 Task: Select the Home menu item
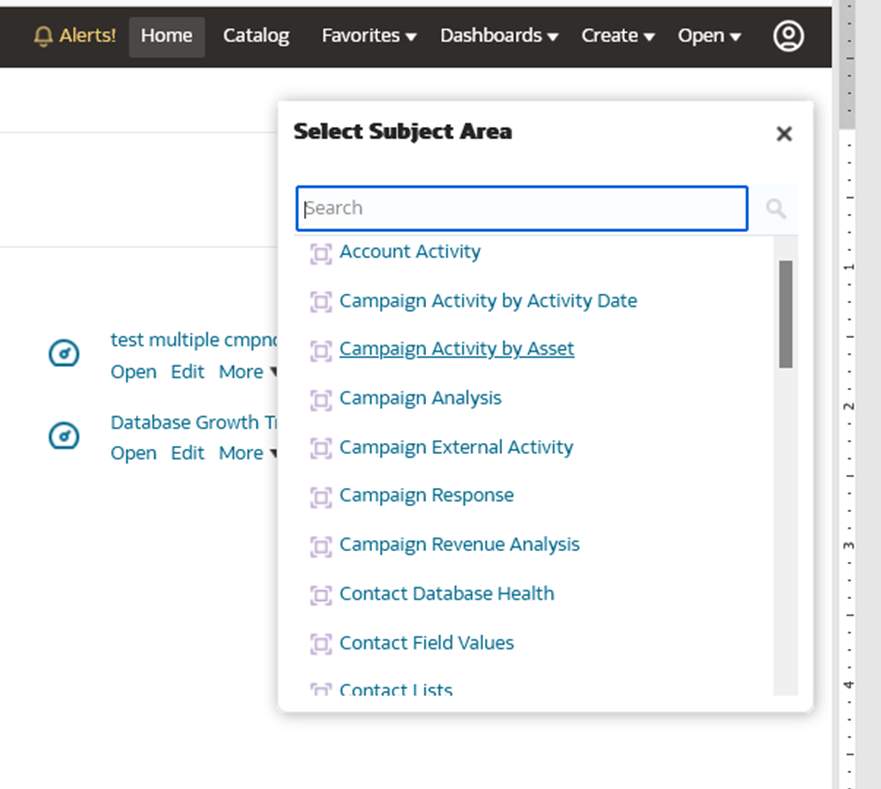[x=166, y=35]
